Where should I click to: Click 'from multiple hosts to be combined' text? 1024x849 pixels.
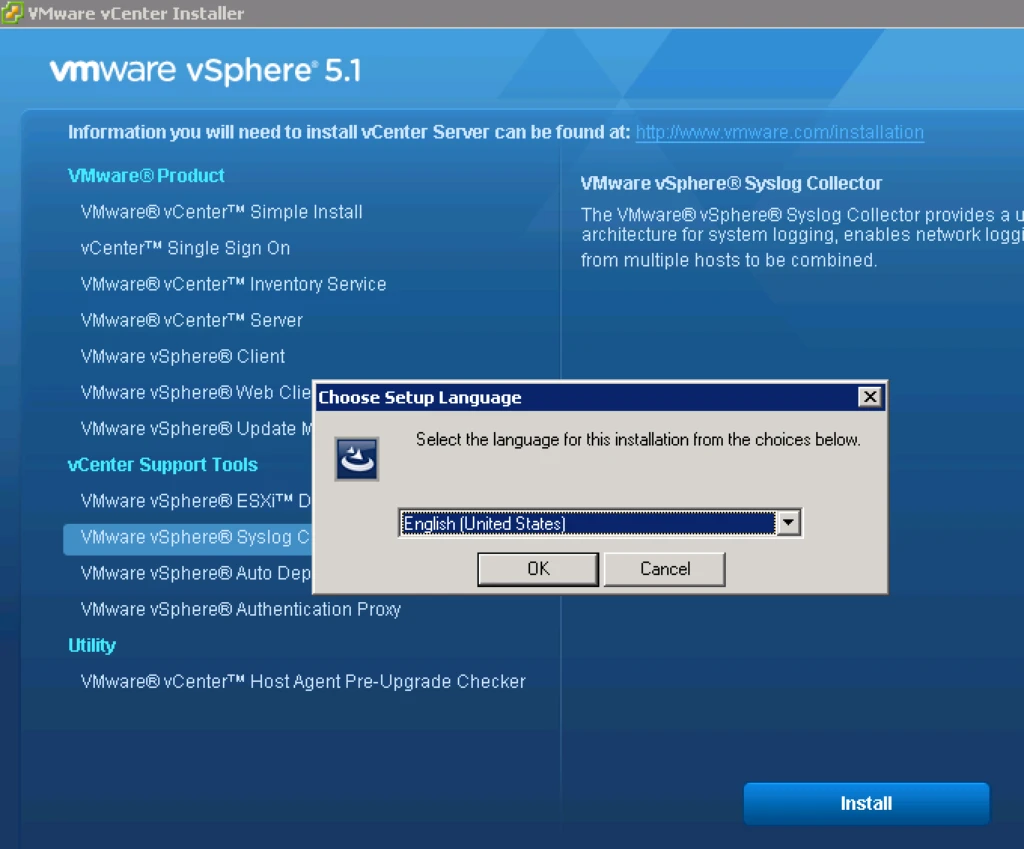click(x=729, y=260)
